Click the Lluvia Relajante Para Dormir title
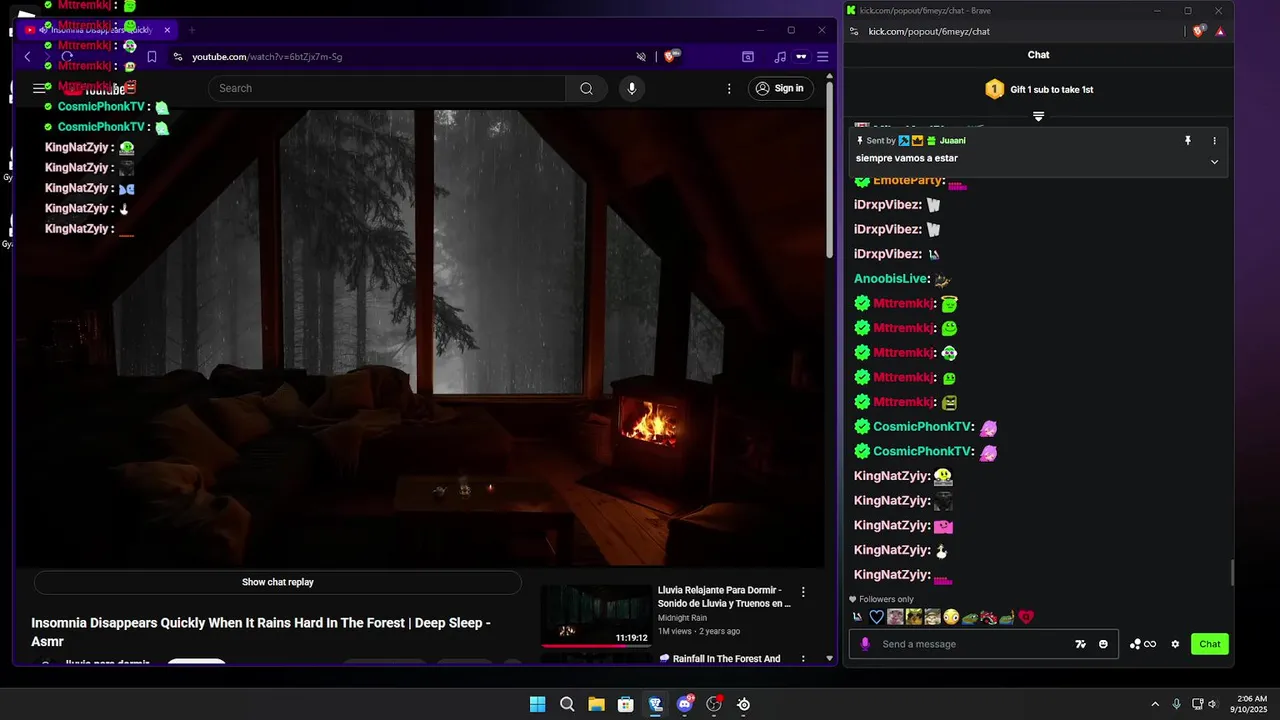1280x720 pixels. 724,597
